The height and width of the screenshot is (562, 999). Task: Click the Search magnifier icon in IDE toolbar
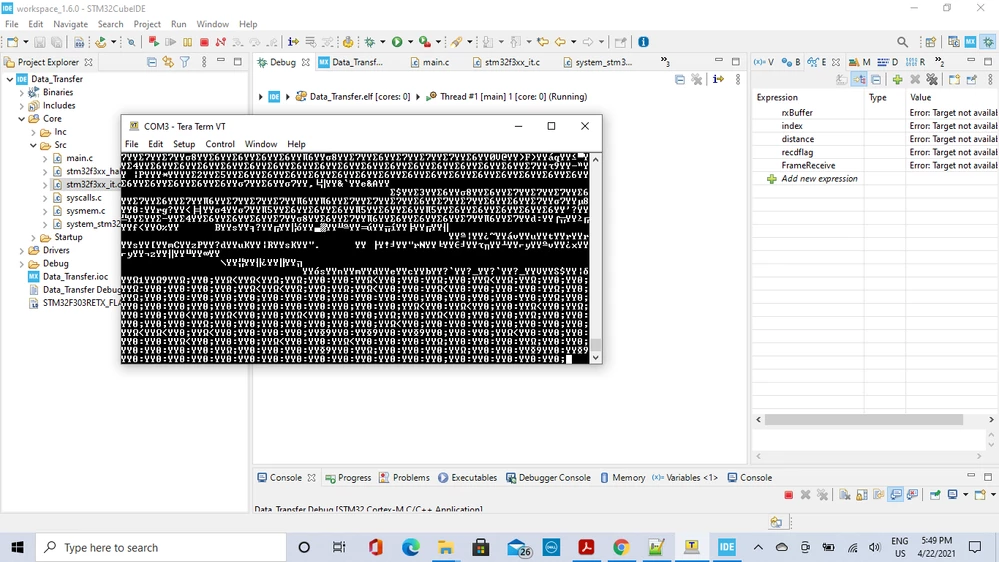click(902, 42)
